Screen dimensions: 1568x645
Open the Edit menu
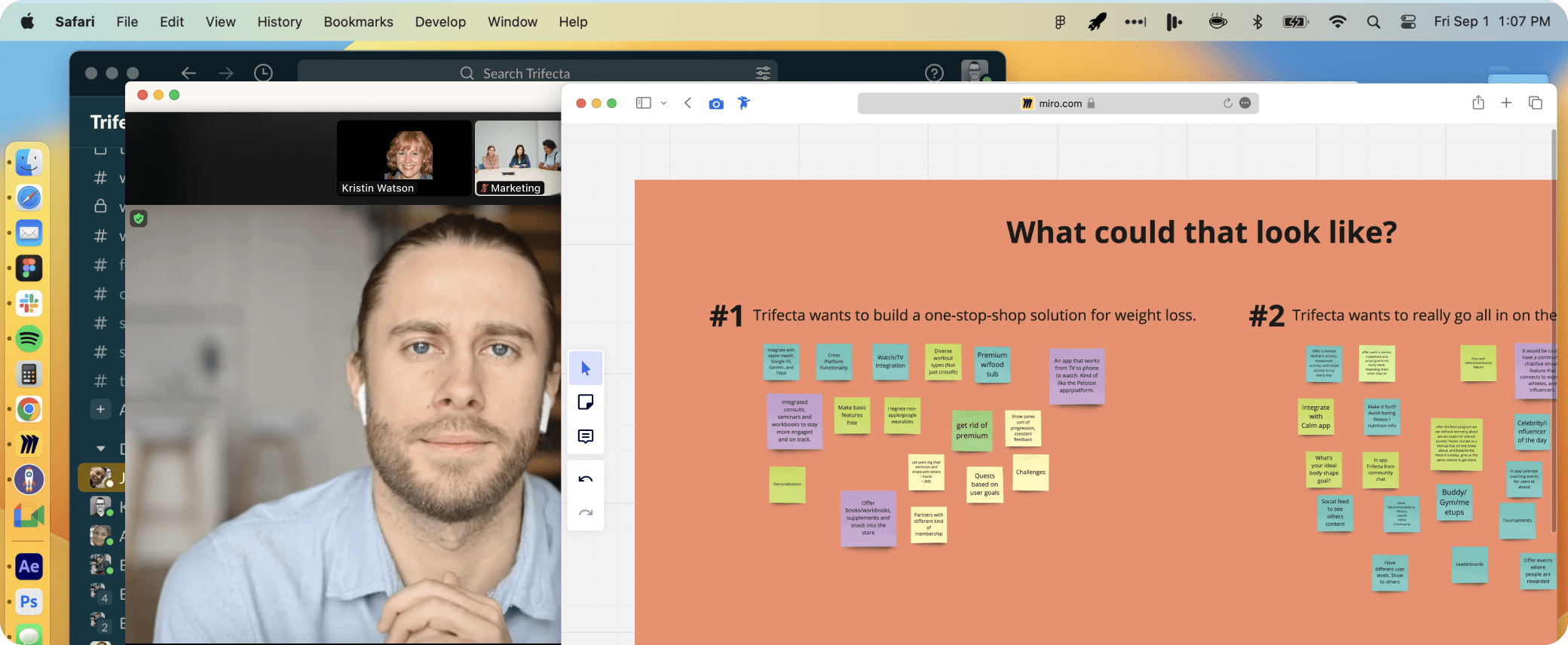coord(172,22)
